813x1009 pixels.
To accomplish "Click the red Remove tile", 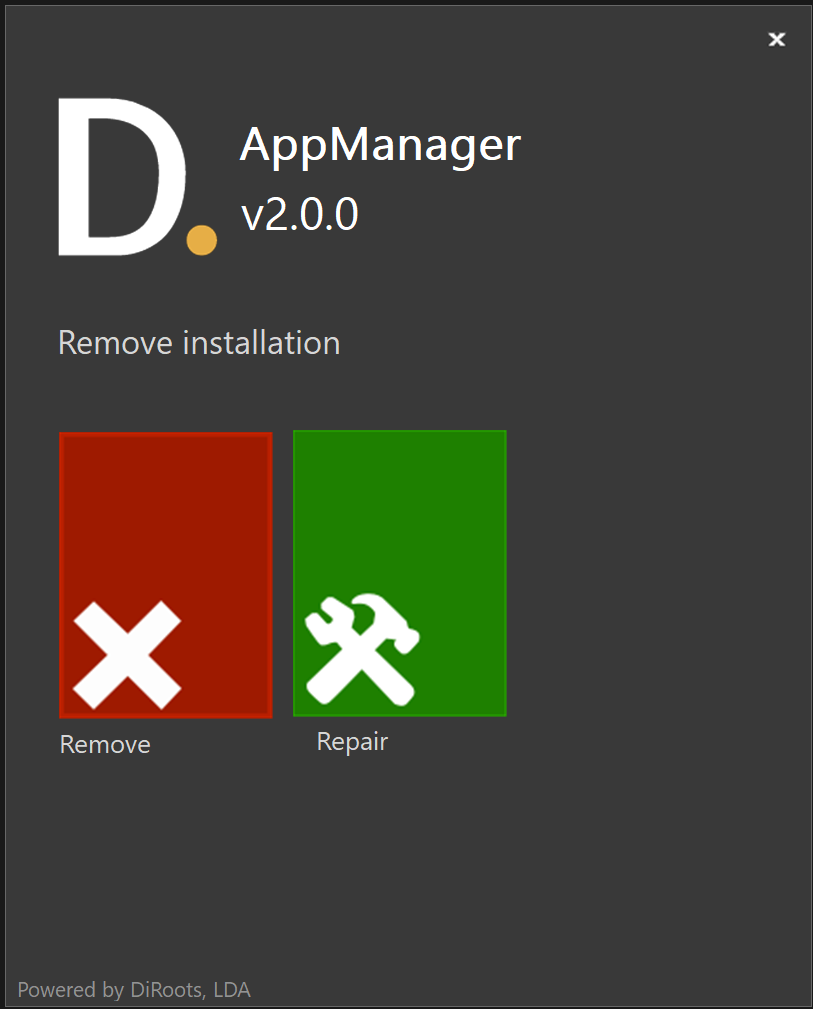I will [x=165, y=575].
